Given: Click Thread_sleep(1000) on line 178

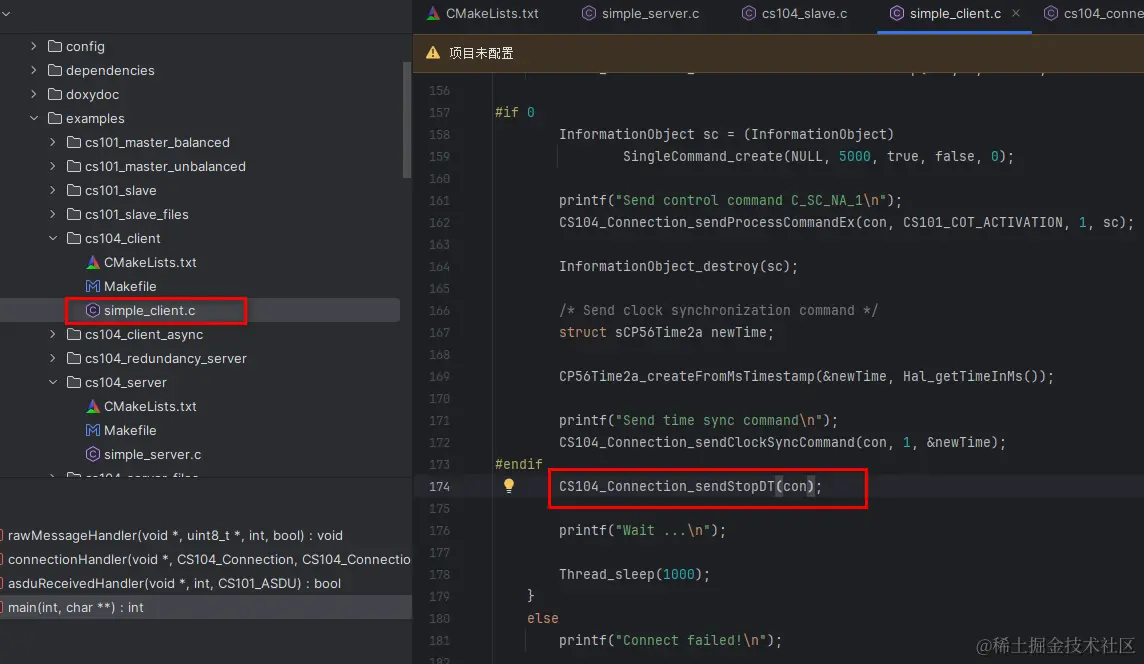Looking at the screenshot, I should tap(634, 574).
